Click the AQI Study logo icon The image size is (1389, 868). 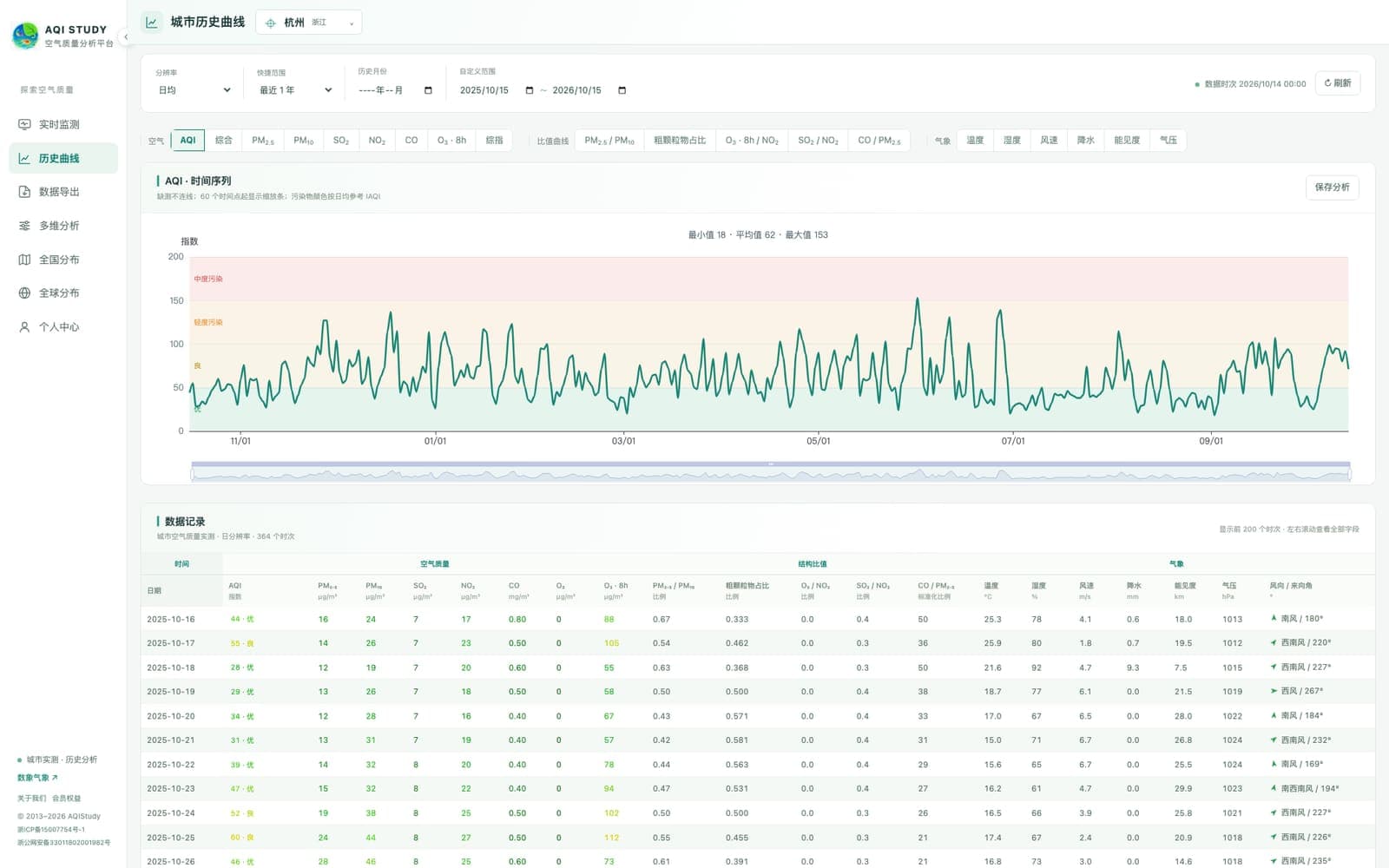click(x=25, y=36)
